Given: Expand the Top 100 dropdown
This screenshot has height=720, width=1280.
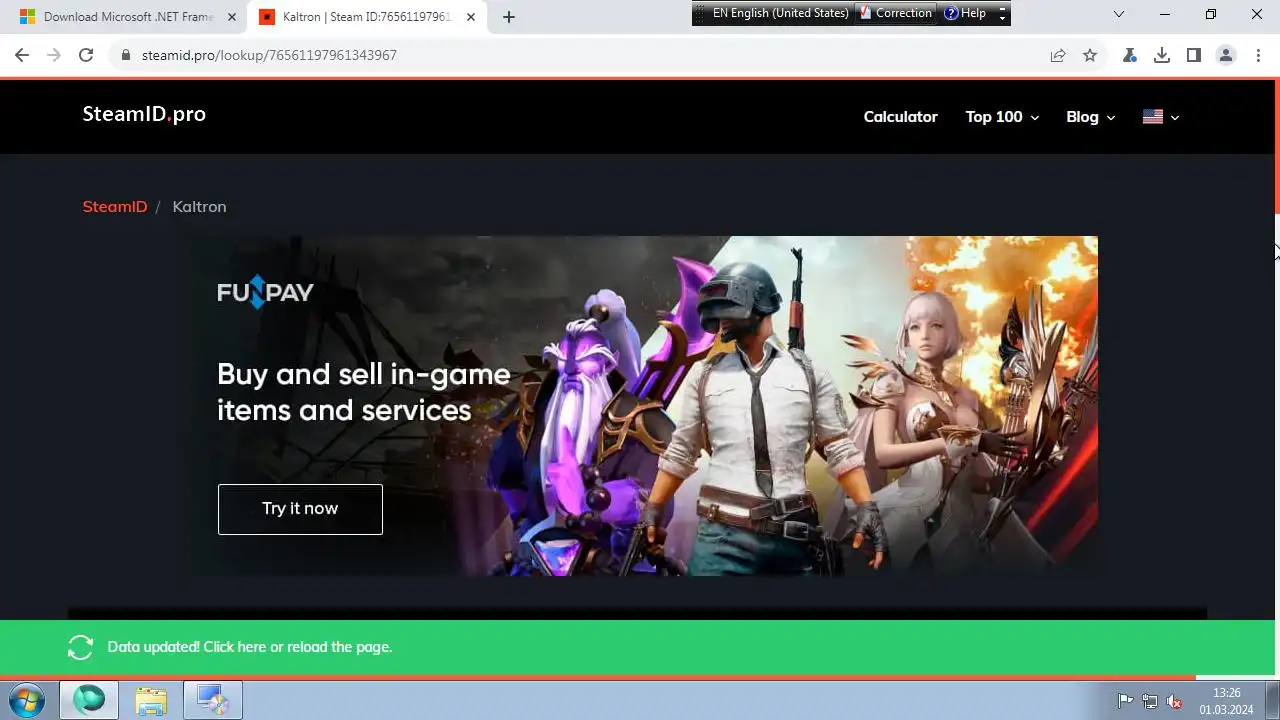Looking at the screenshot, I should [x=1002, y=117].
